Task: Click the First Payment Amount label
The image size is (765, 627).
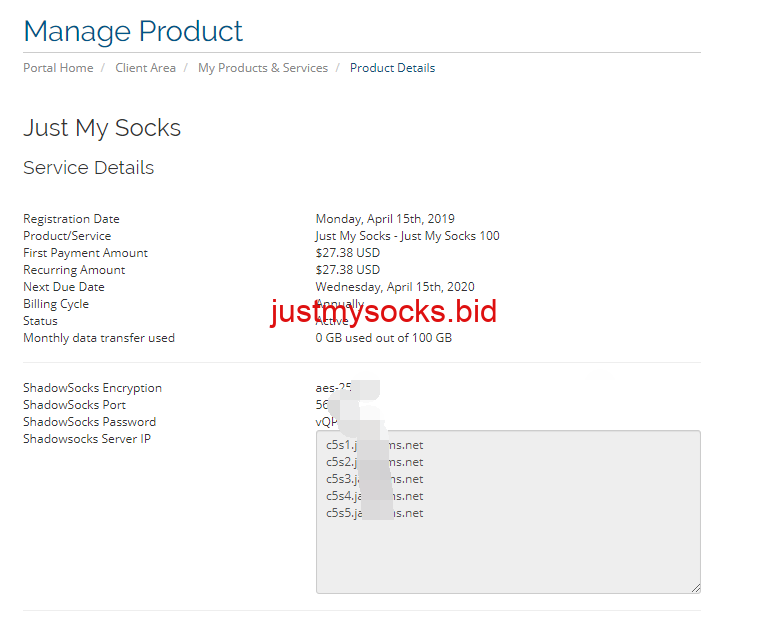Action: [x=85, y=253]
